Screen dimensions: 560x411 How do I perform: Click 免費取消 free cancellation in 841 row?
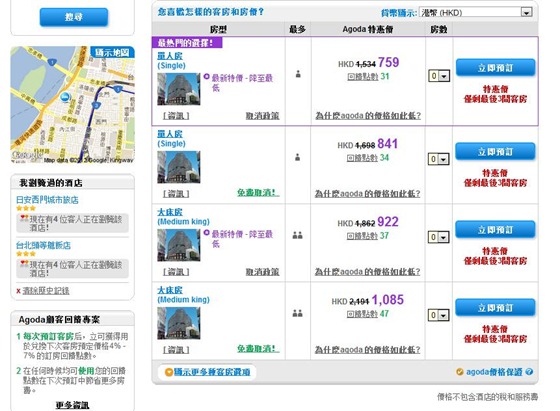tap(258, 193)
